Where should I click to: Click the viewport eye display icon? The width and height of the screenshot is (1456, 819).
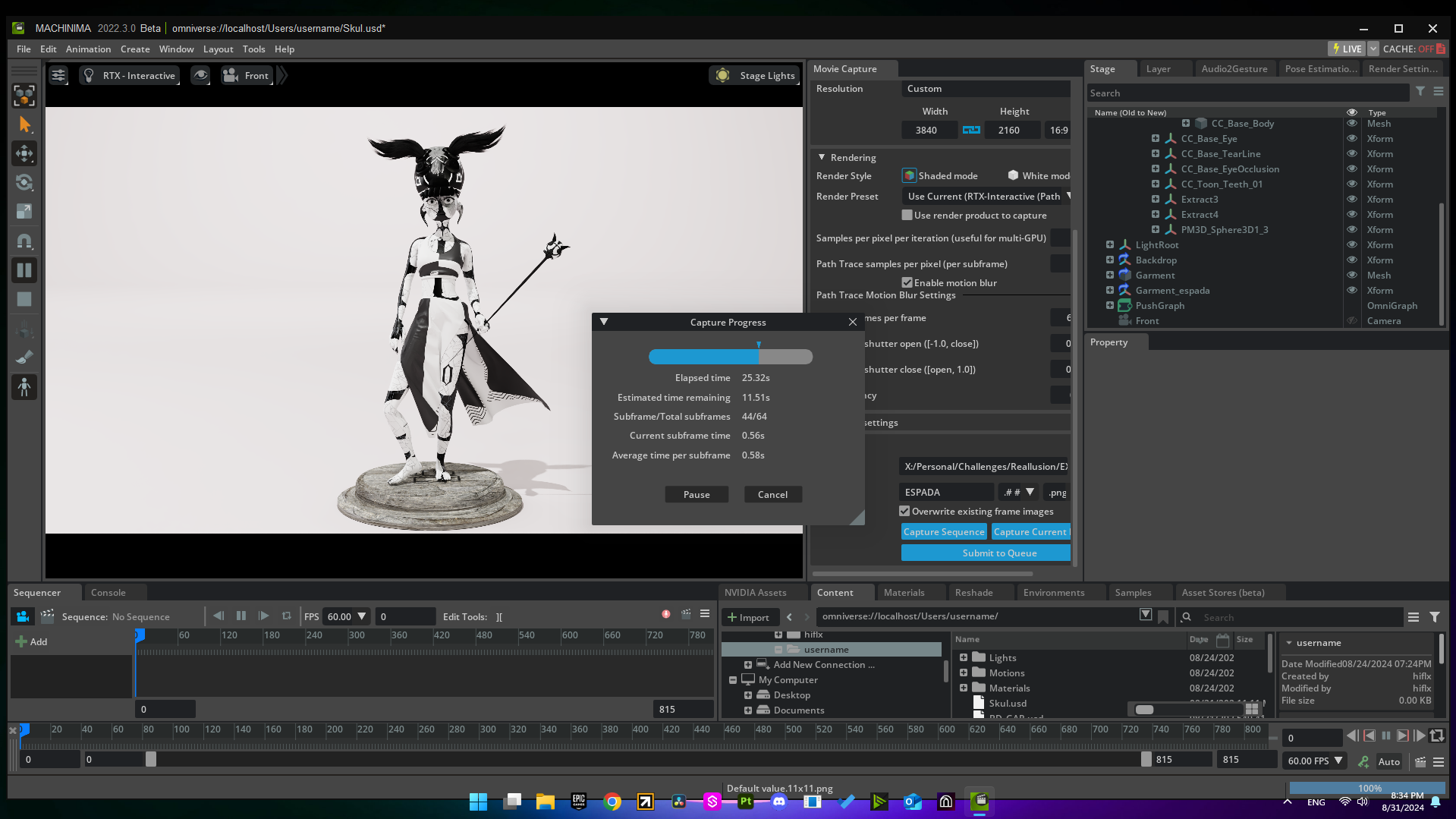point(200,75)
